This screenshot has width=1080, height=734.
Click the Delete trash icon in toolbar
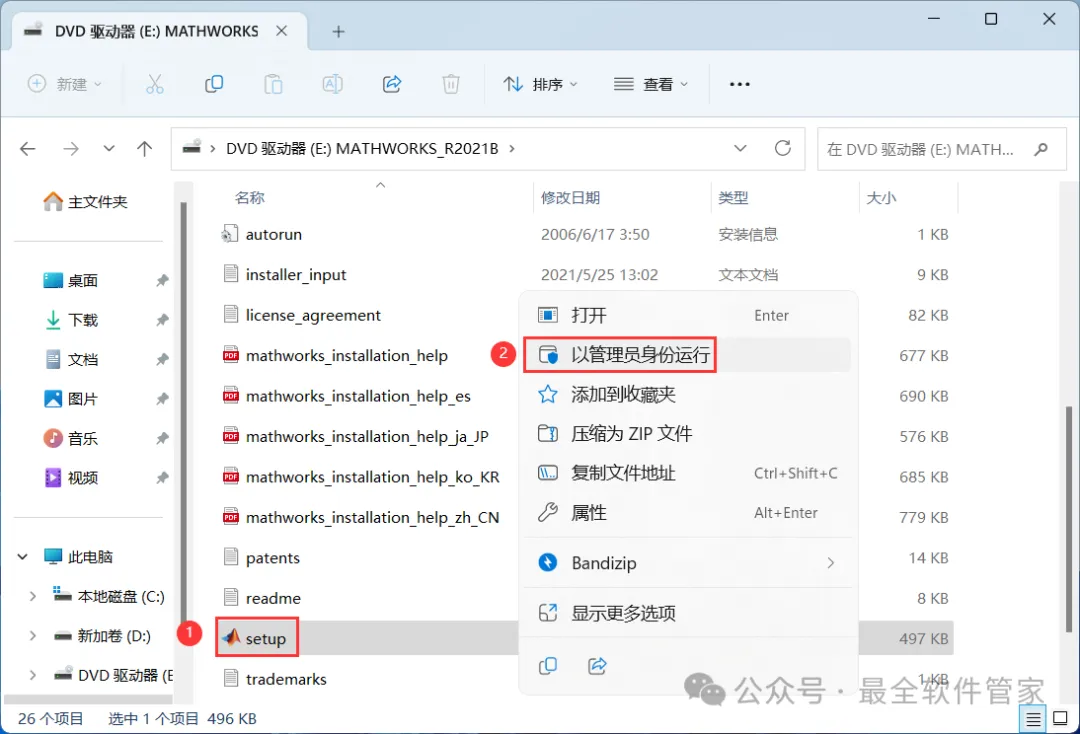point(450,84)
